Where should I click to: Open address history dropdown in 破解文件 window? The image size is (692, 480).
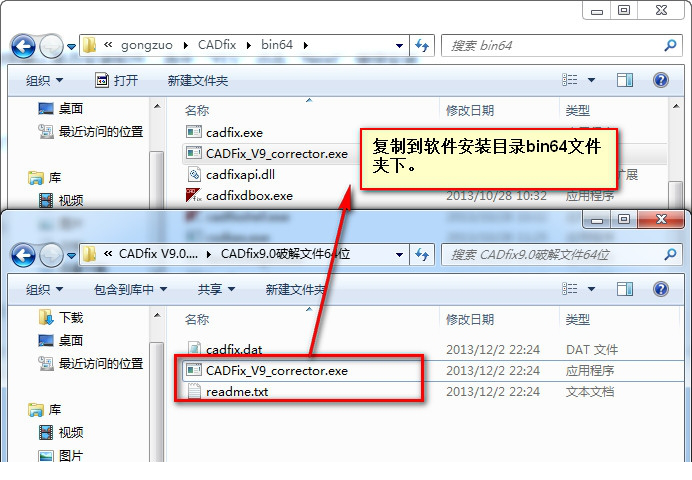[x=399, y=255]
